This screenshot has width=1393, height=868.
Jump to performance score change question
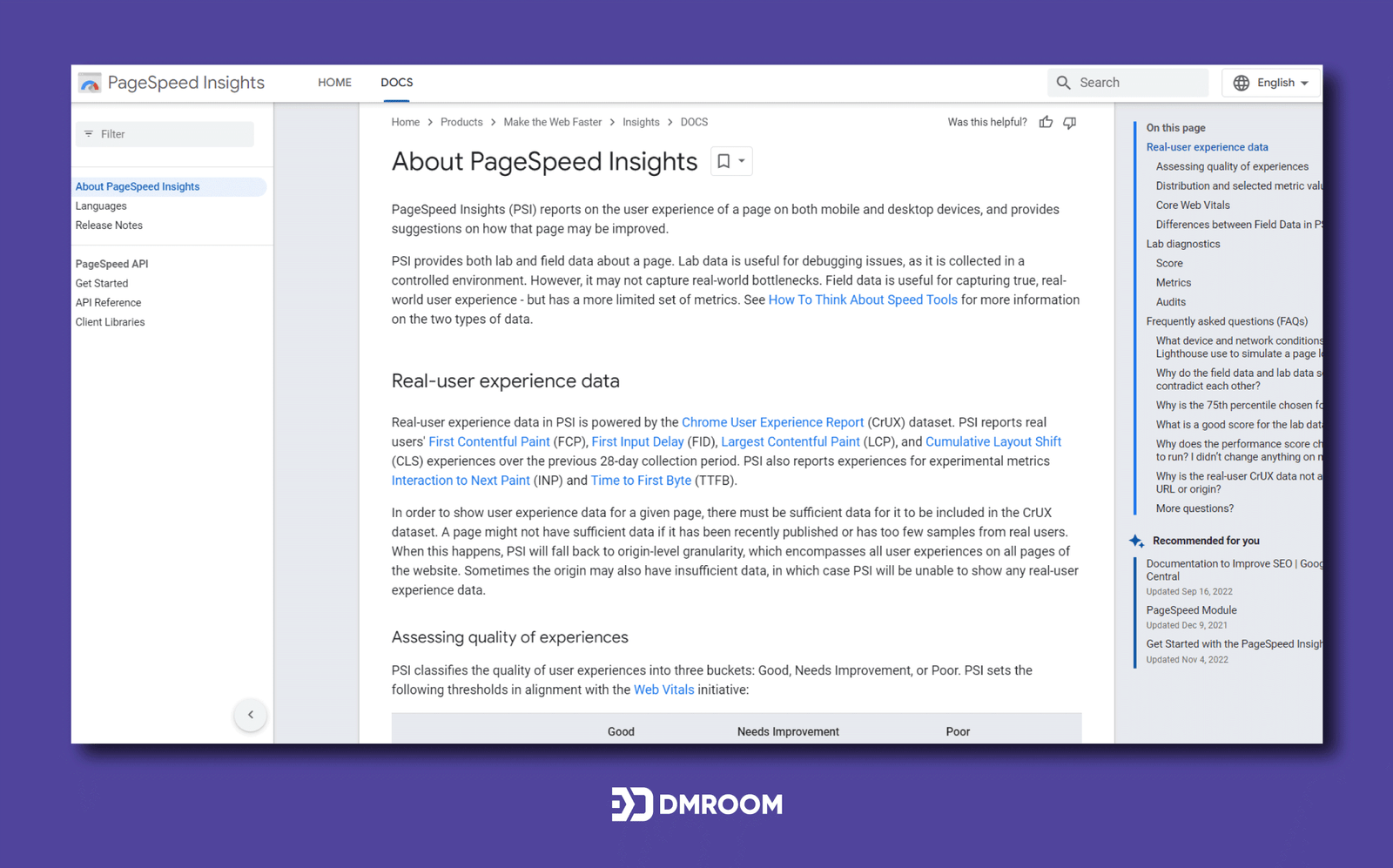pos(1239,450)
